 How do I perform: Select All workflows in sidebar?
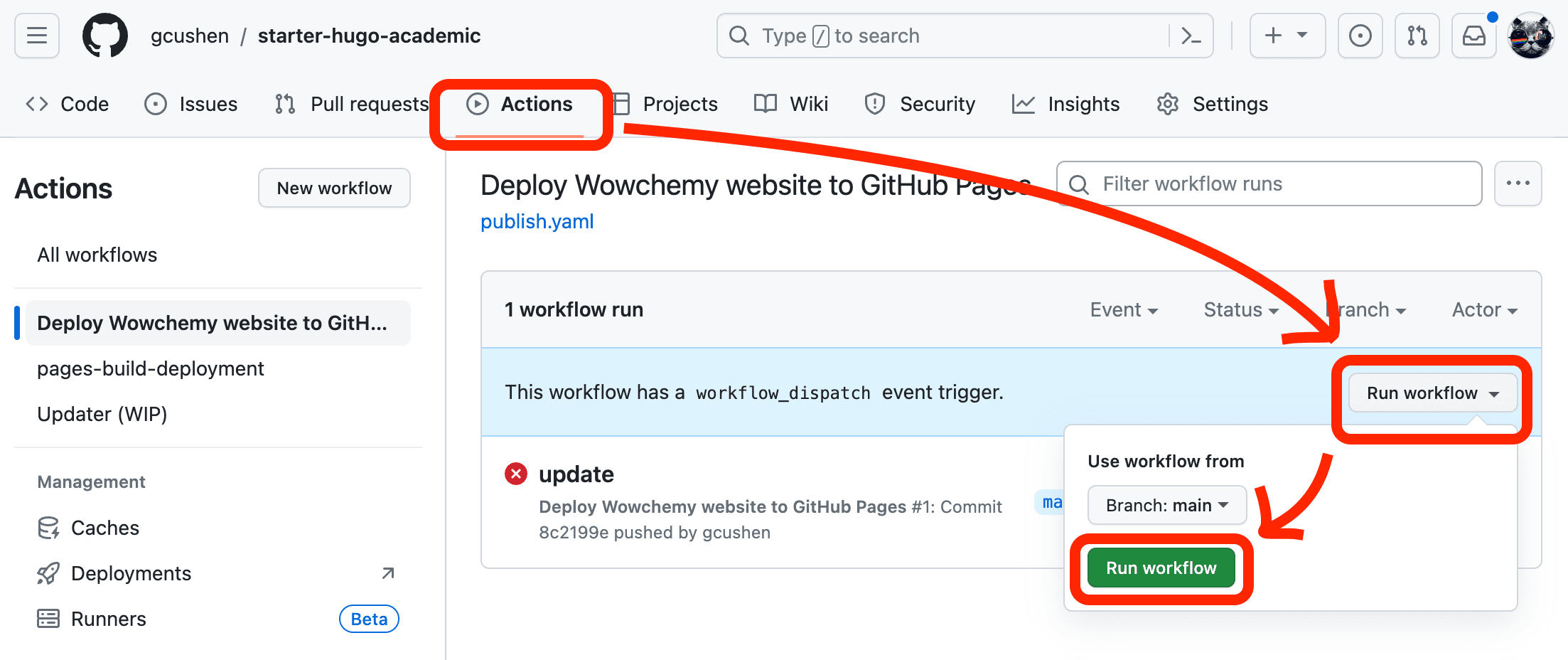click(x=97, y=255)
